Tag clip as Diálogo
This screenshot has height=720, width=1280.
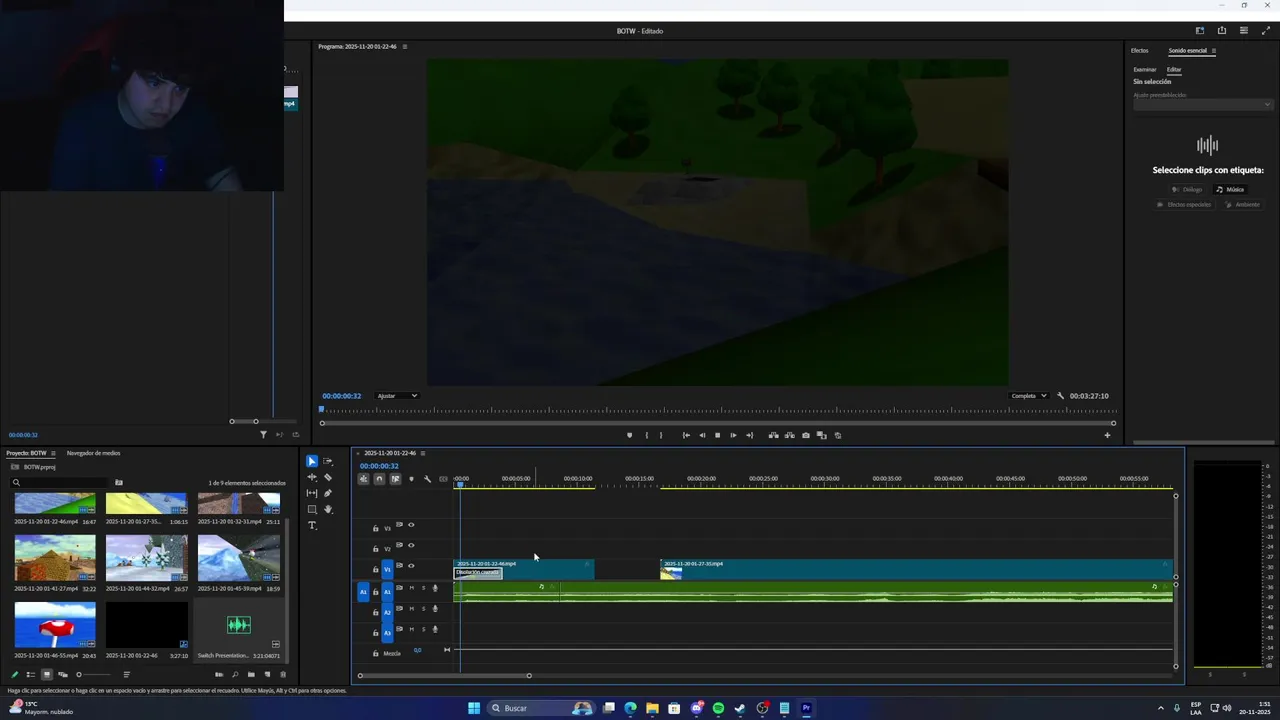pos(1187,189)
